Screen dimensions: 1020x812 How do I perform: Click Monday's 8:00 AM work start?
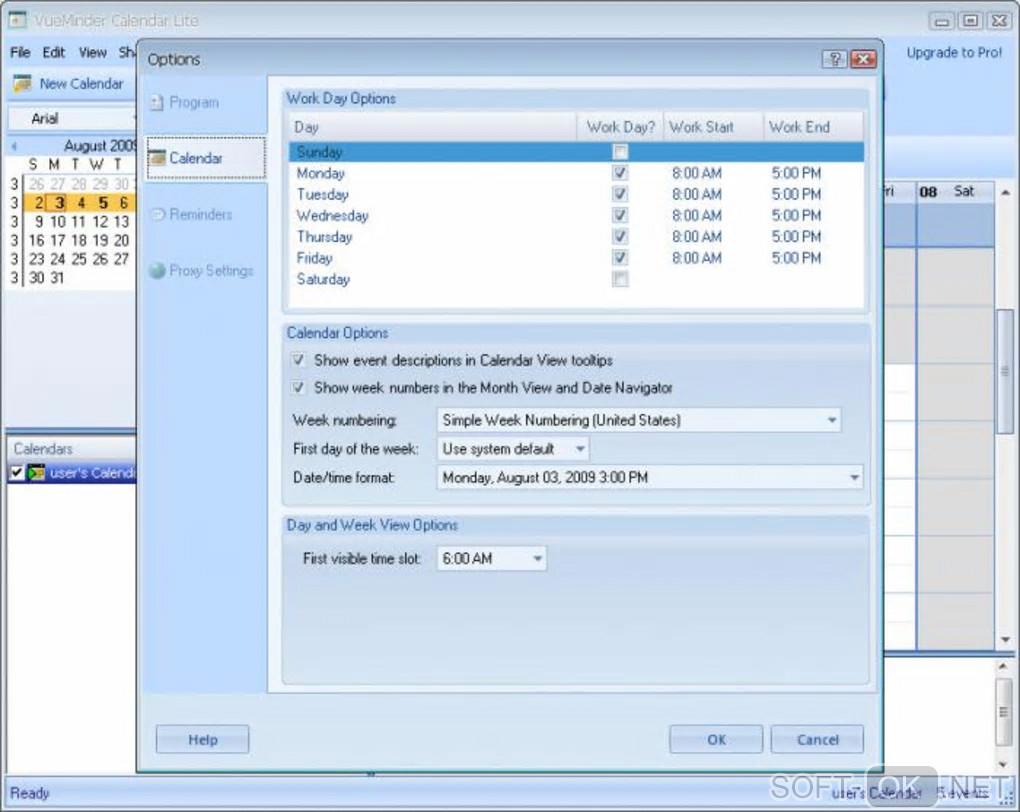[x=697, y=173]
